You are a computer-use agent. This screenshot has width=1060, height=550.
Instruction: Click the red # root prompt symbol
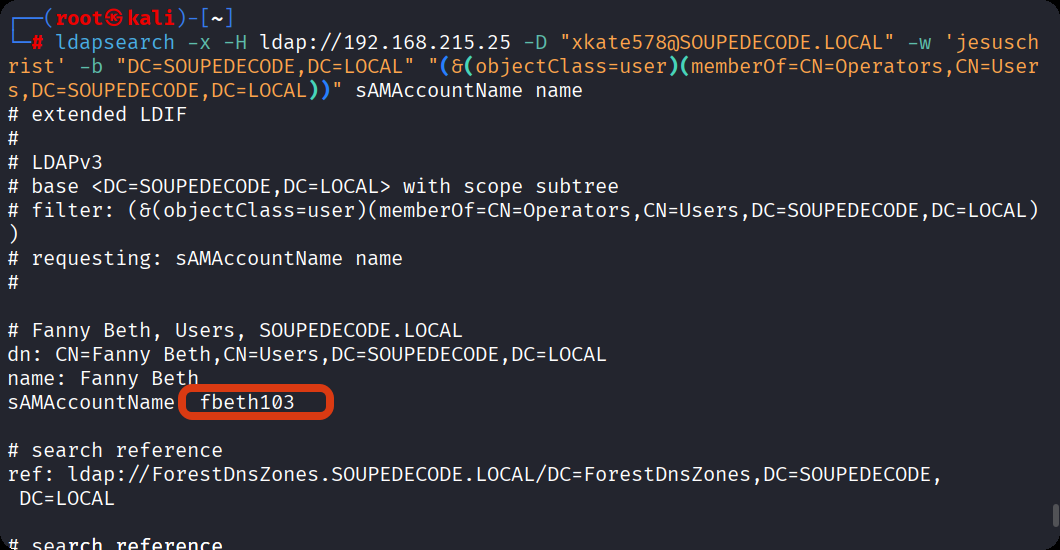click(37, 43)
